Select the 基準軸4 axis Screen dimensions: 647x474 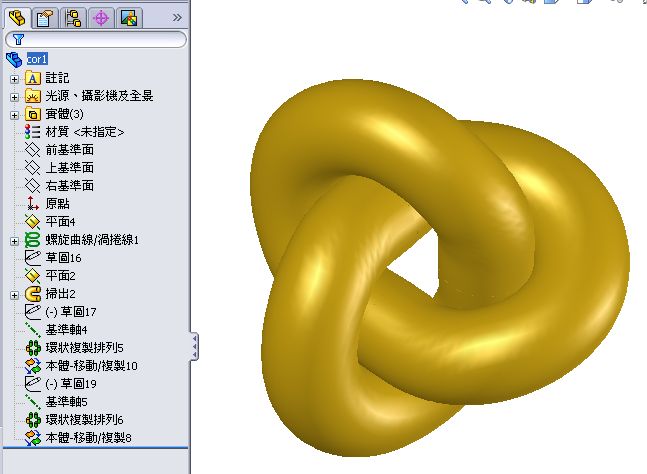(x=66, y=330)
